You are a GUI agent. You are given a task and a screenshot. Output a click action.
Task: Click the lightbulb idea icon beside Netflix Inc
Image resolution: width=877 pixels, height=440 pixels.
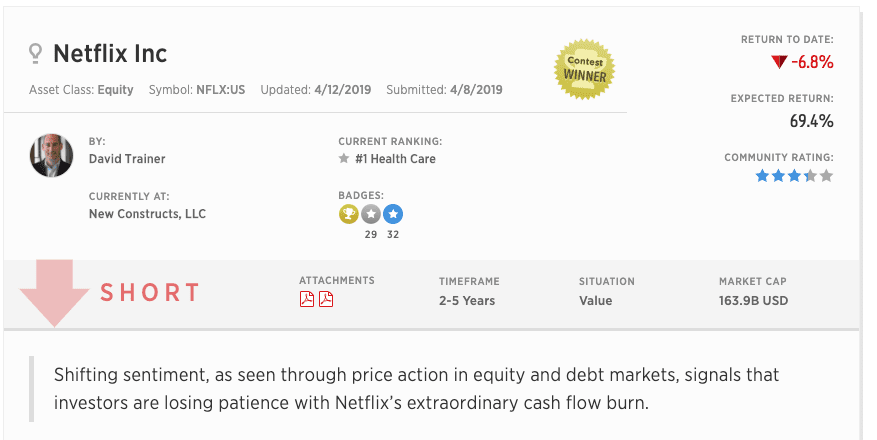tap(35, 54)
